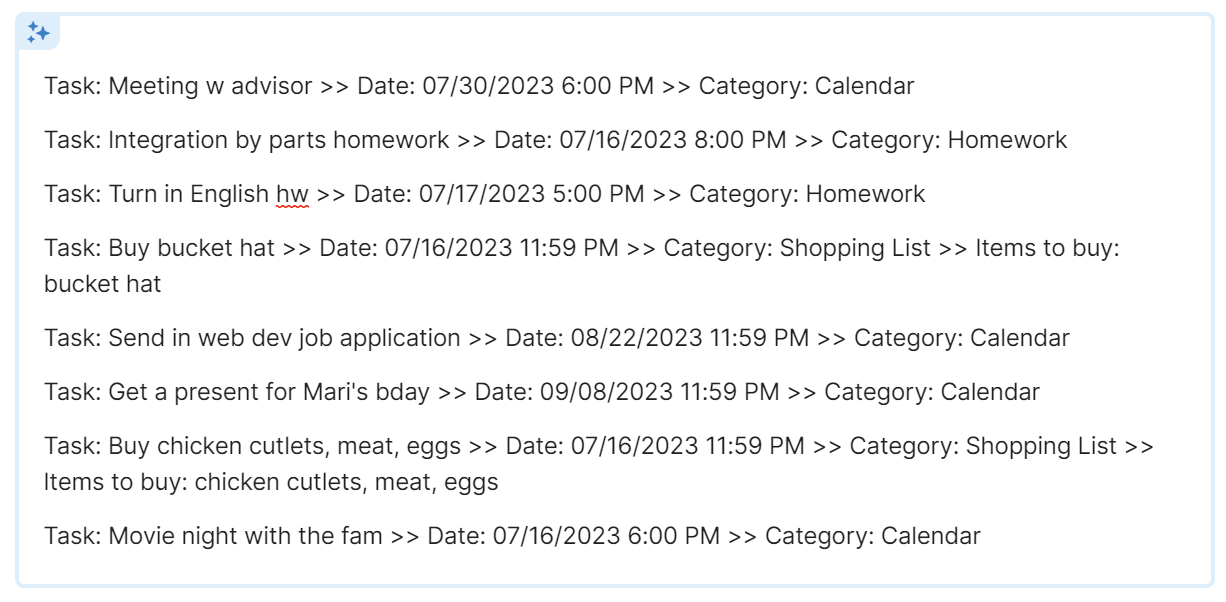Click the date 08/22/2023 11:59 PM
Screen dimensions: 1226x602
coord(689,338)
